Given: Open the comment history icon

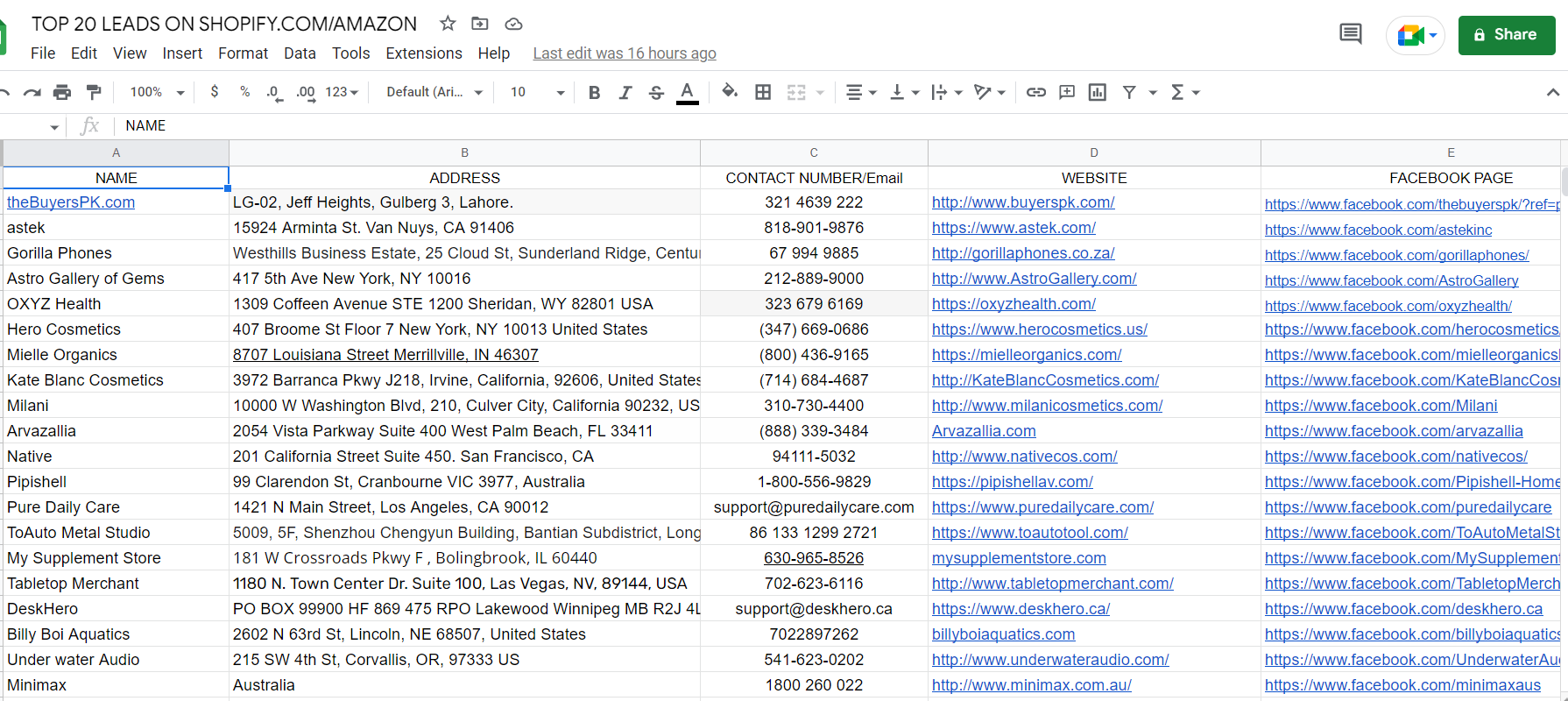Looking at the screenshot, I should [1351, 34].
